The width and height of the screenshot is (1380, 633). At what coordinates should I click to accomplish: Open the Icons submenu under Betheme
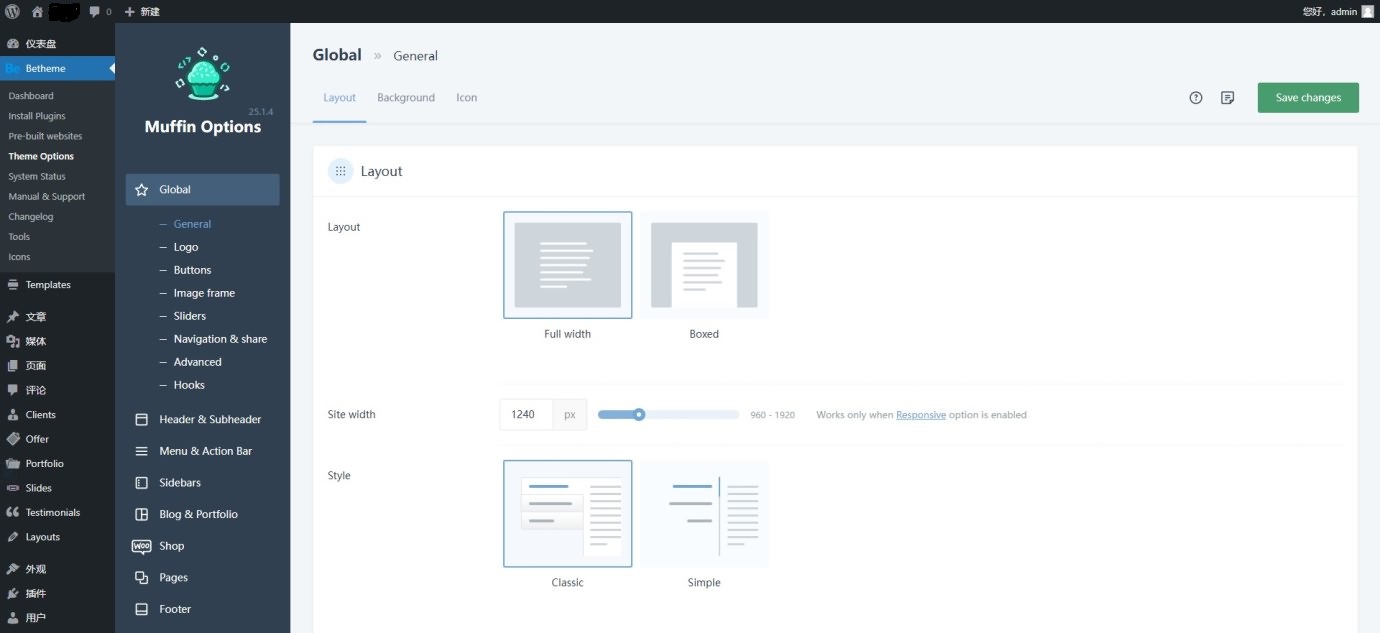click(x=19, y=257)
